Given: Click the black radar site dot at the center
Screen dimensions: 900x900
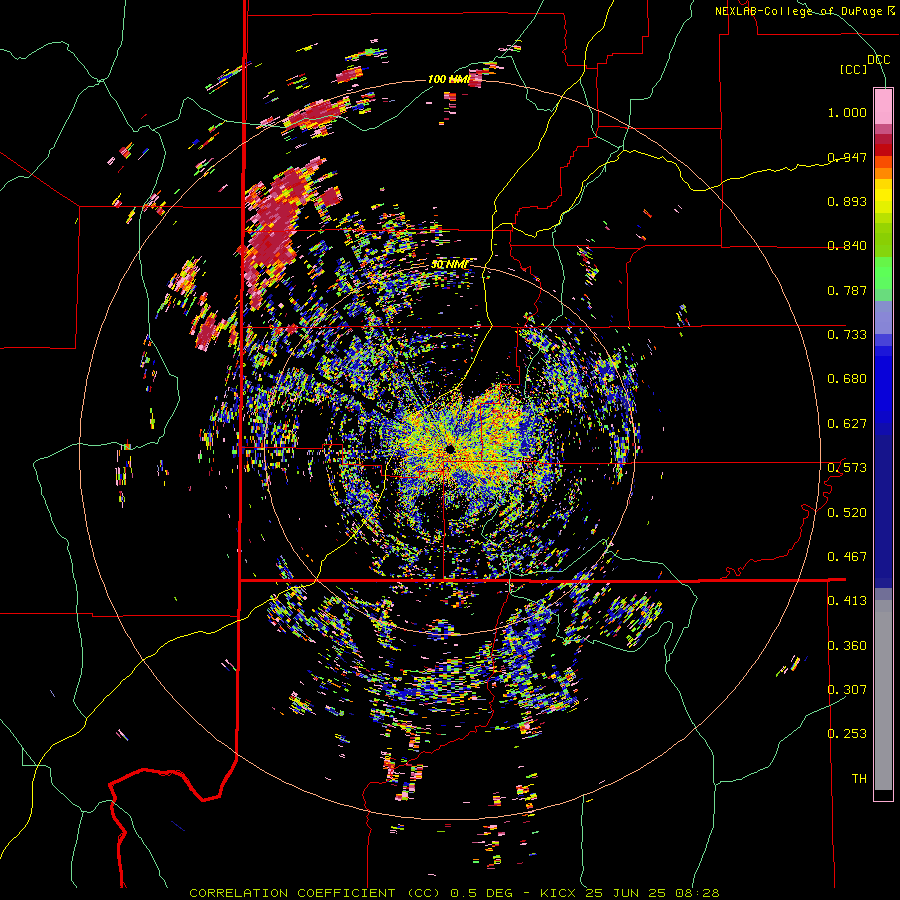Looking at the screenshot, I should coord(450,448).
